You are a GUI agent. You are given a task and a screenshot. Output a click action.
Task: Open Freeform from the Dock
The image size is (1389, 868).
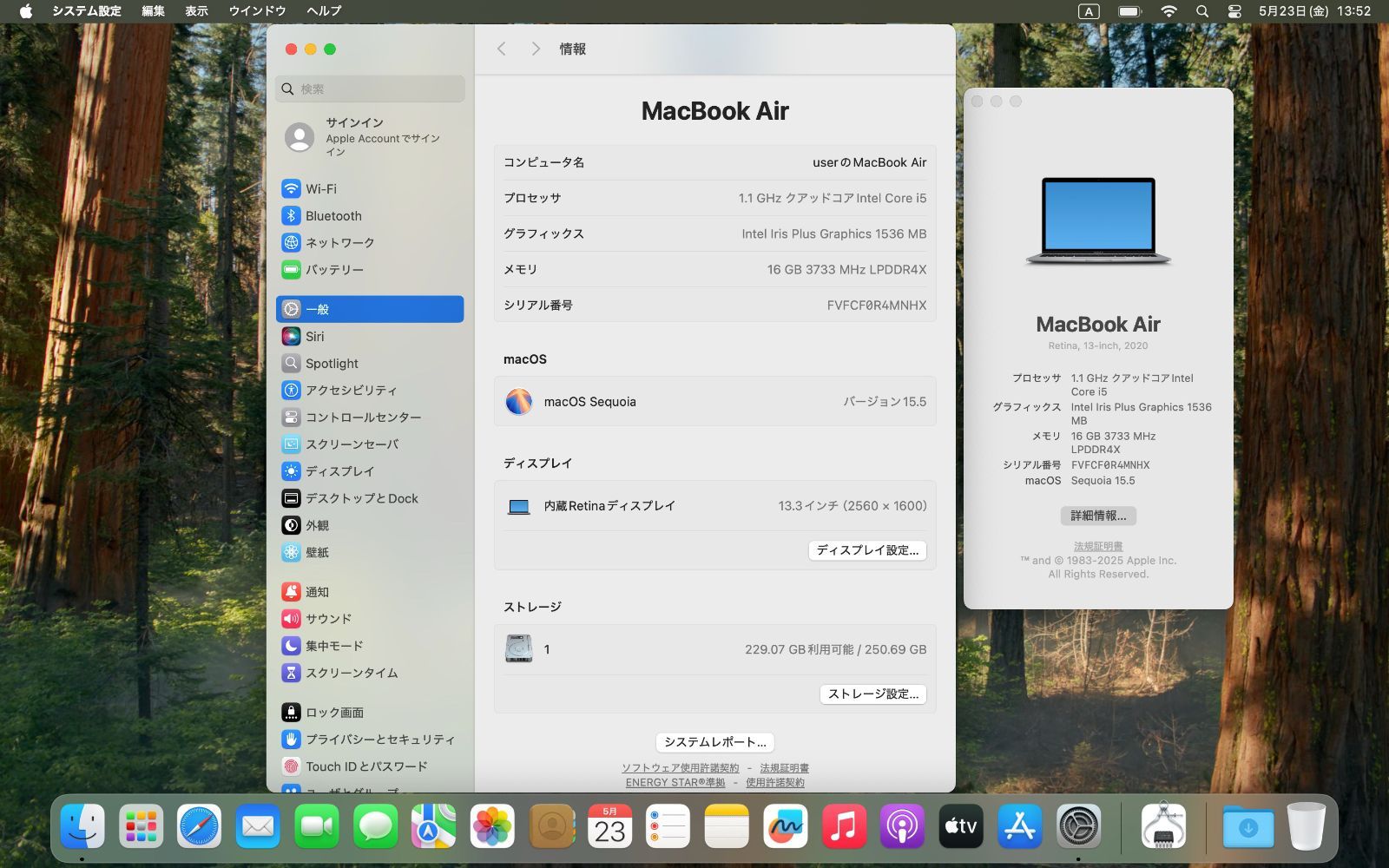785,825
